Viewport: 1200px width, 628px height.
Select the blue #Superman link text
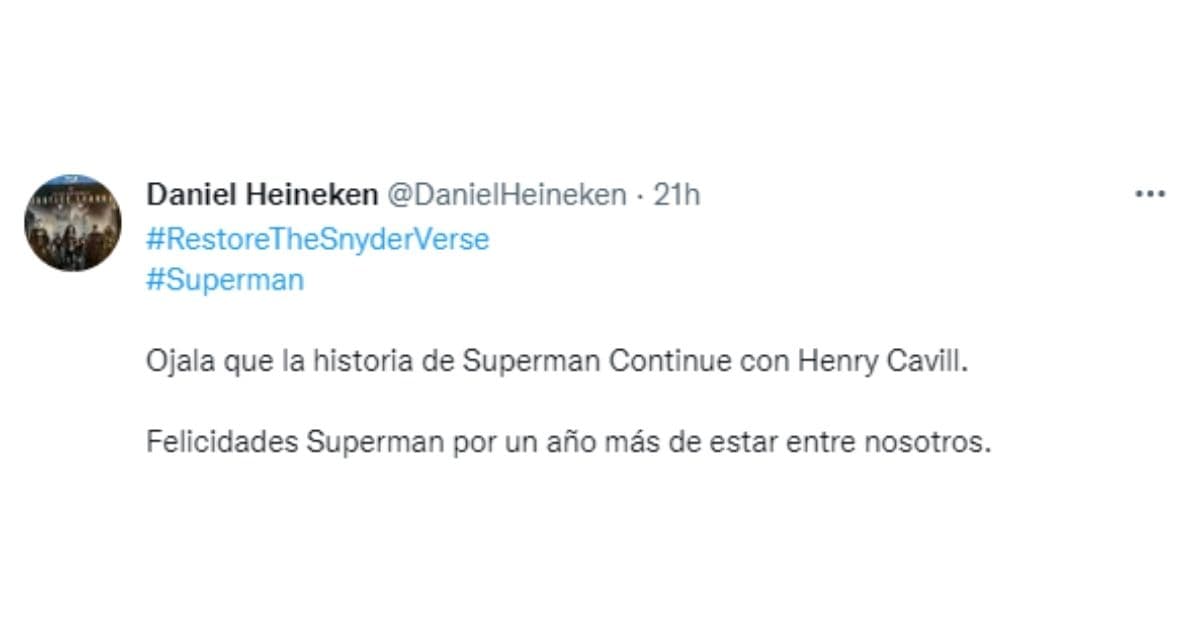point(225,279)
